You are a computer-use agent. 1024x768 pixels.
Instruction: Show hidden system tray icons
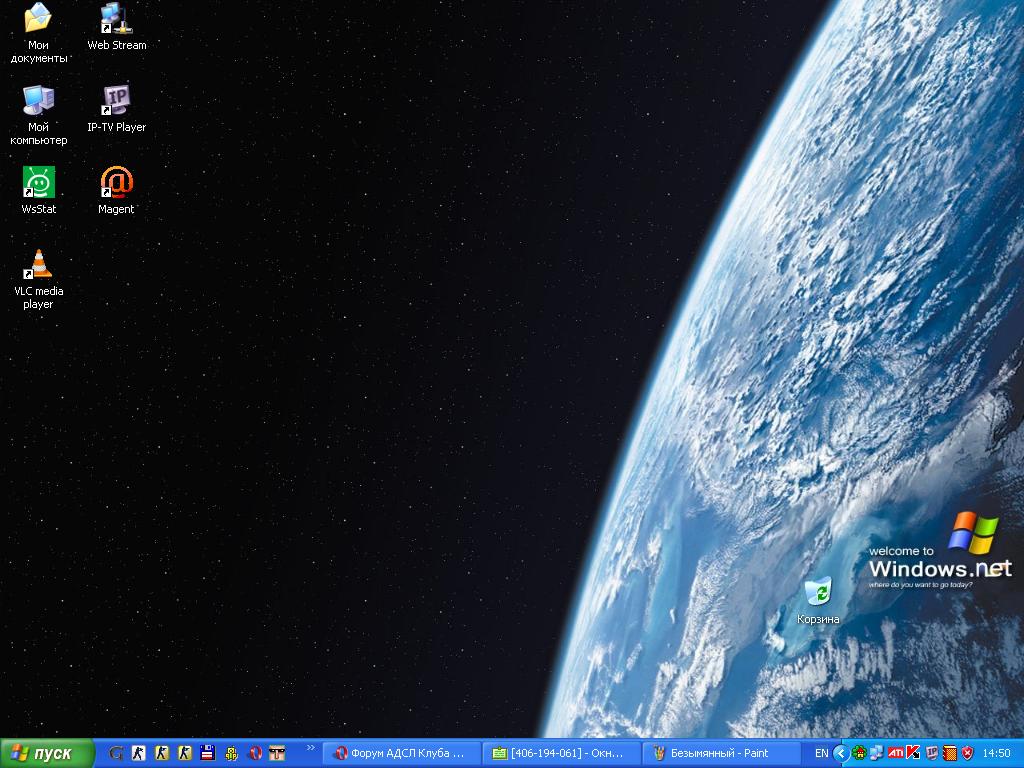point(841,753)
